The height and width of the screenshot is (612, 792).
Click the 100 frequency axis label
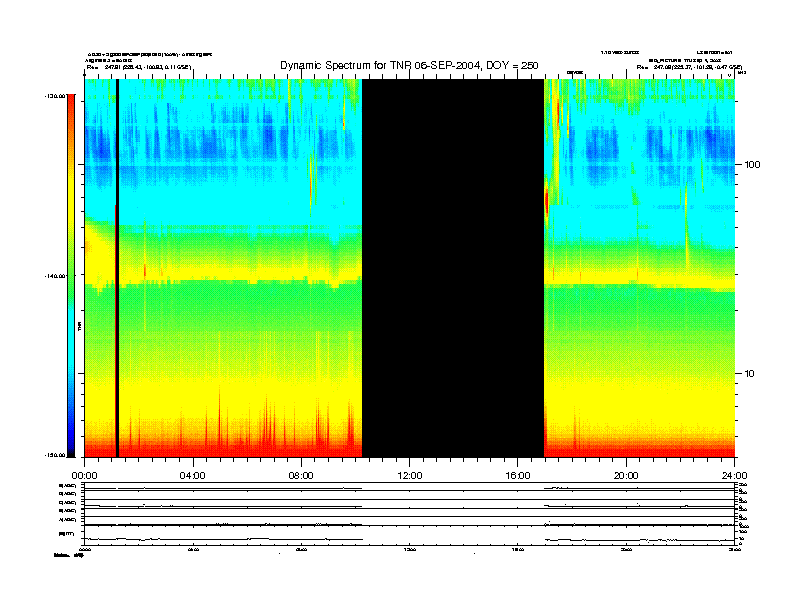(753, 165)
